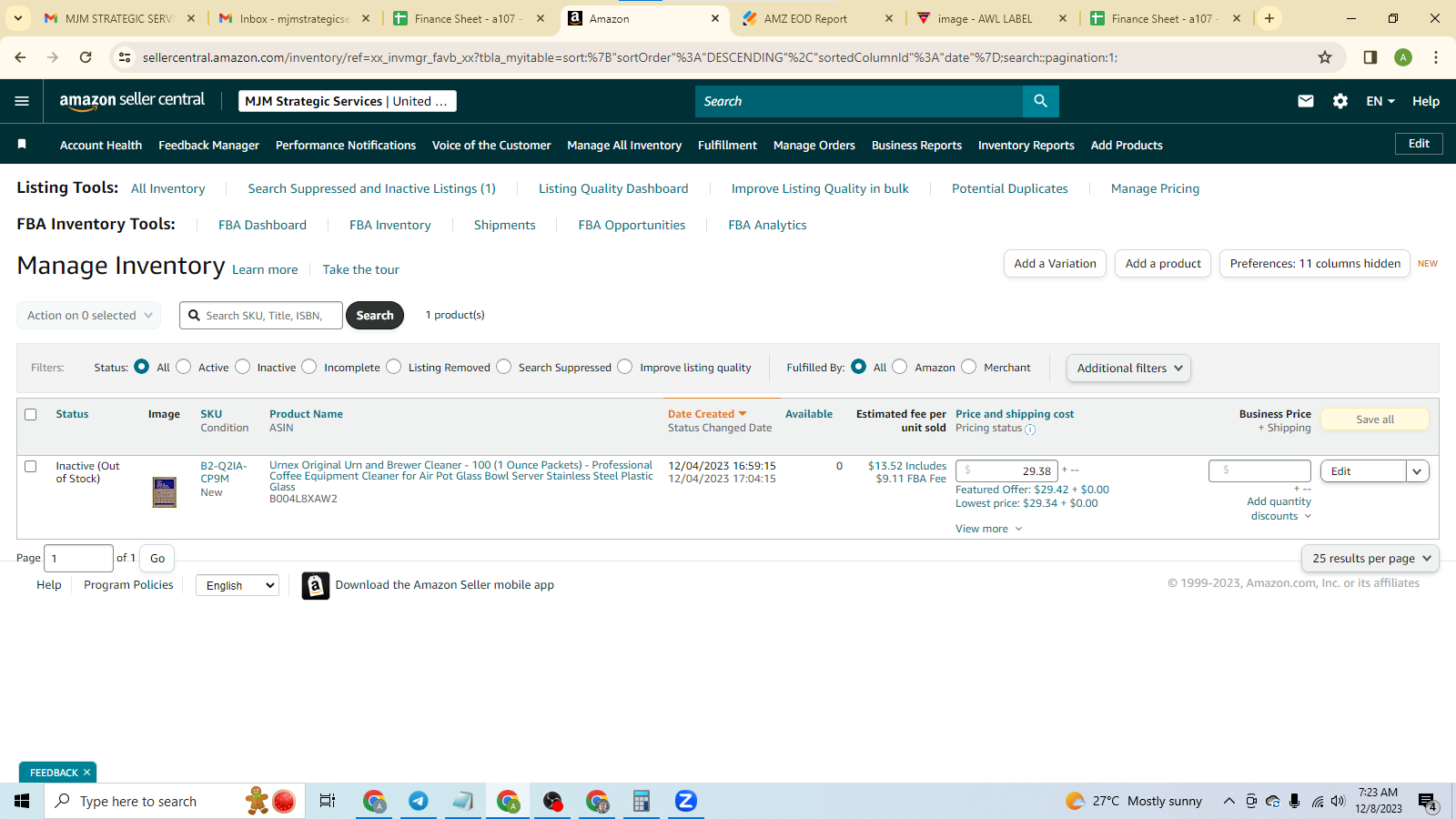The width and height of the screenshot is (1456, 819).
Task: Expand Add quantity discounts
Action: pos(1279,509)
